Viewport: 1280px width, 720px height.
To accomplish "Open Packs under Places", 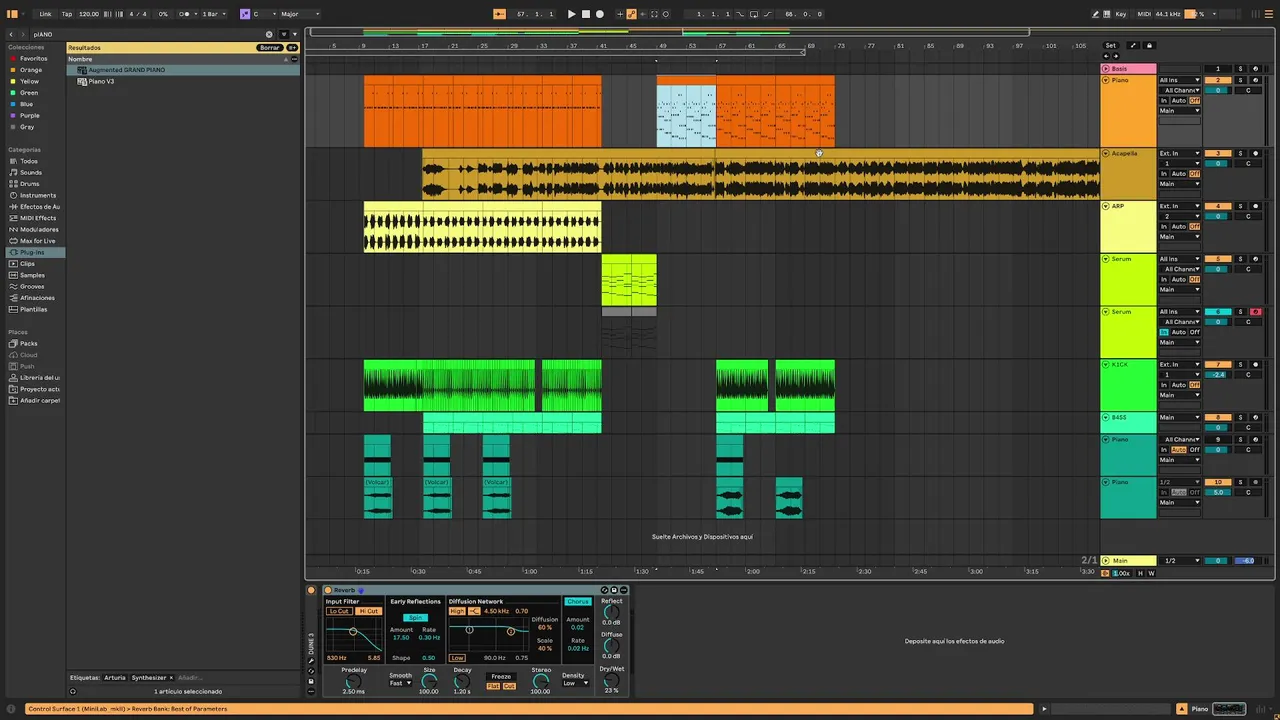I will coord(28,343).
